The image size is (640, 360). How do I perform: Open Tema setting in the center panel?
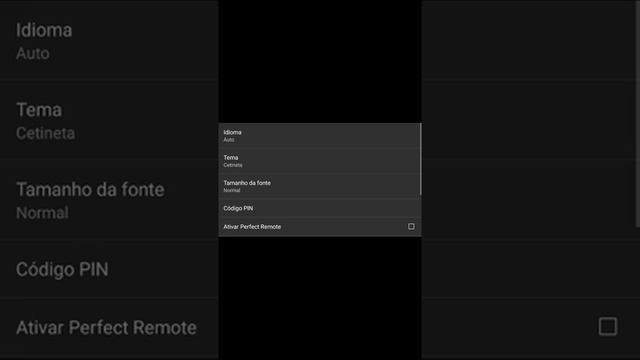[x=319, y=161]
